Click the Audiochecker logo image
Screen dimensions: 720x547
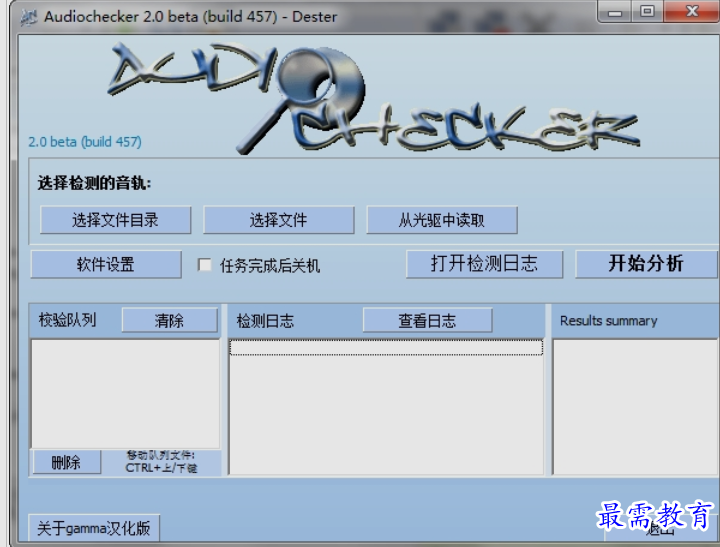(x=373, y=98)
